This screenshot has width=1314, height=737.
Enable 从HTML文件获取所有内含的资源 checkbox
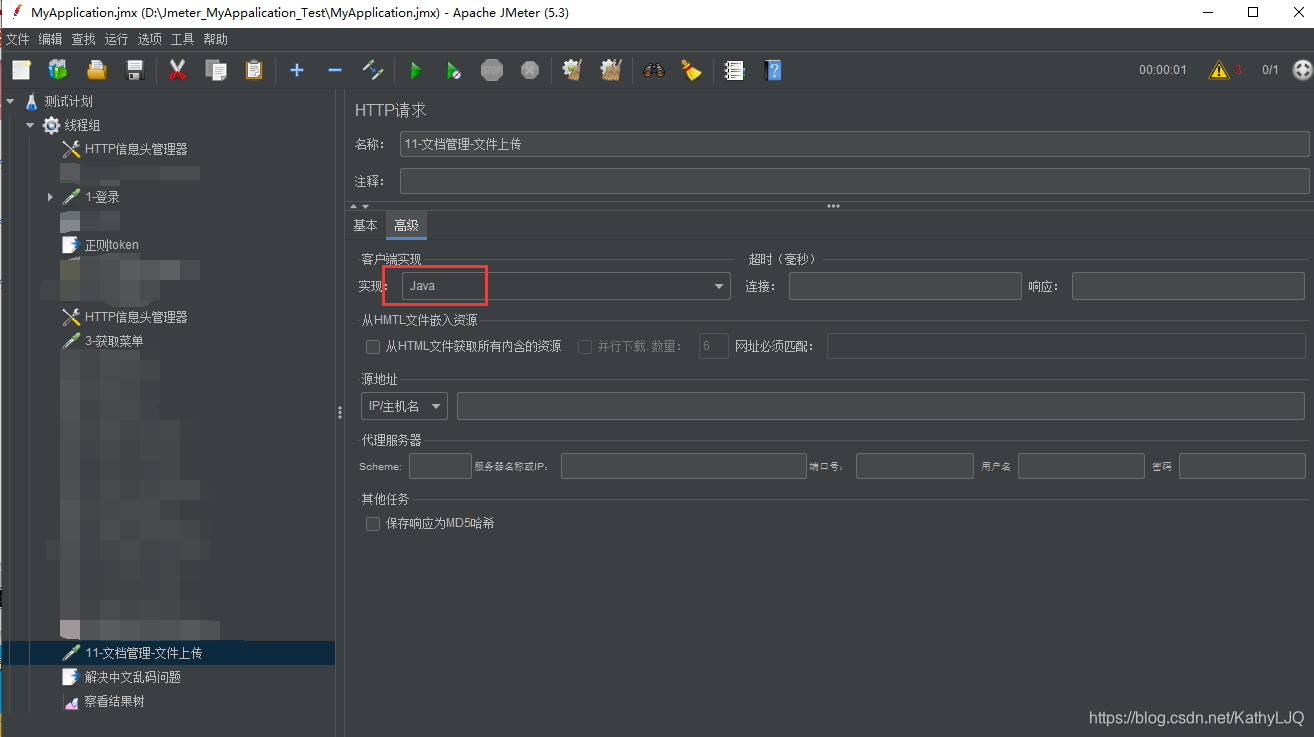(373, 346)
